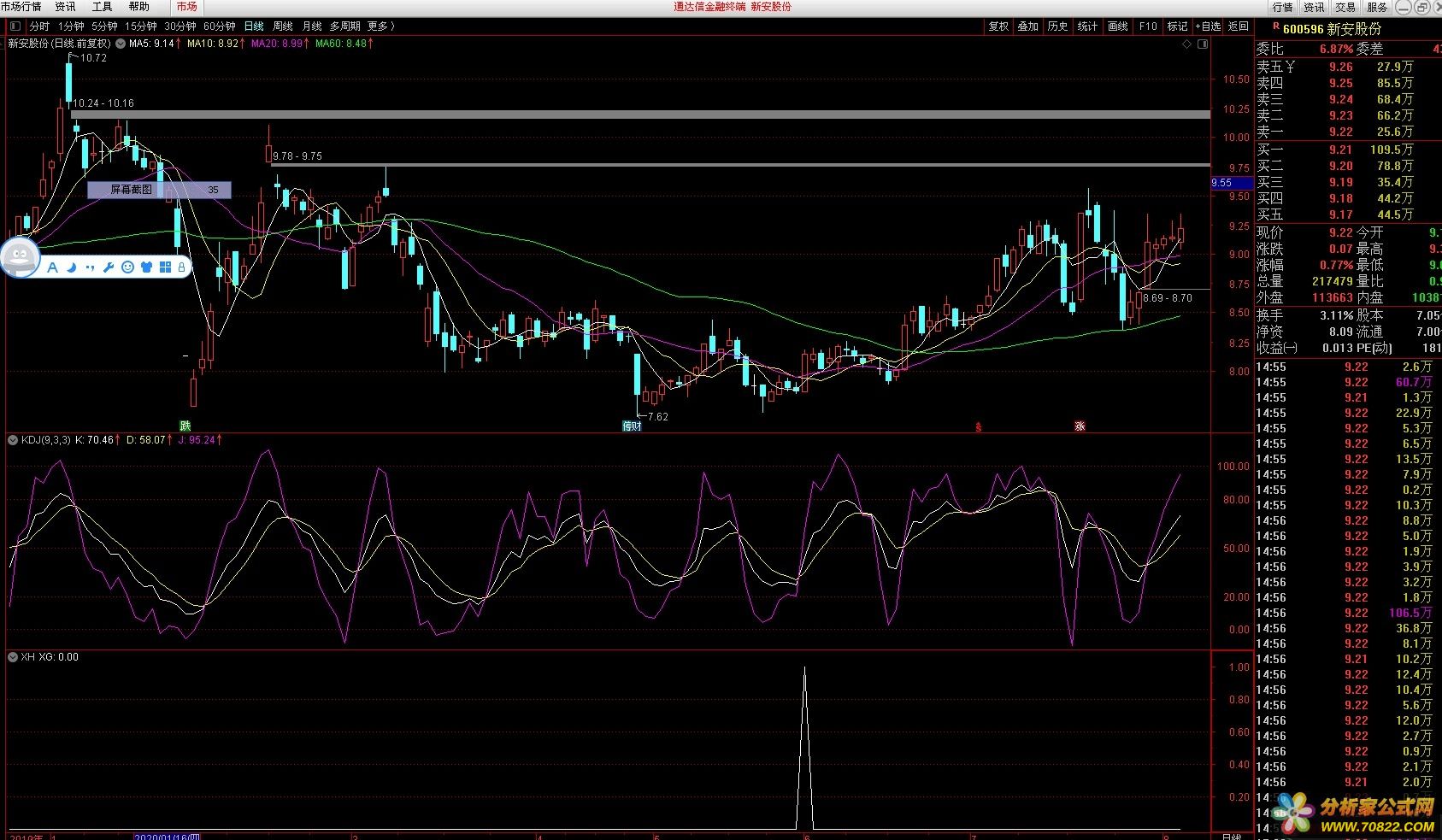This screenshot has height=840, width=1442.
Task: Click the top-right 交易 button
Action: click(1345, 7)
